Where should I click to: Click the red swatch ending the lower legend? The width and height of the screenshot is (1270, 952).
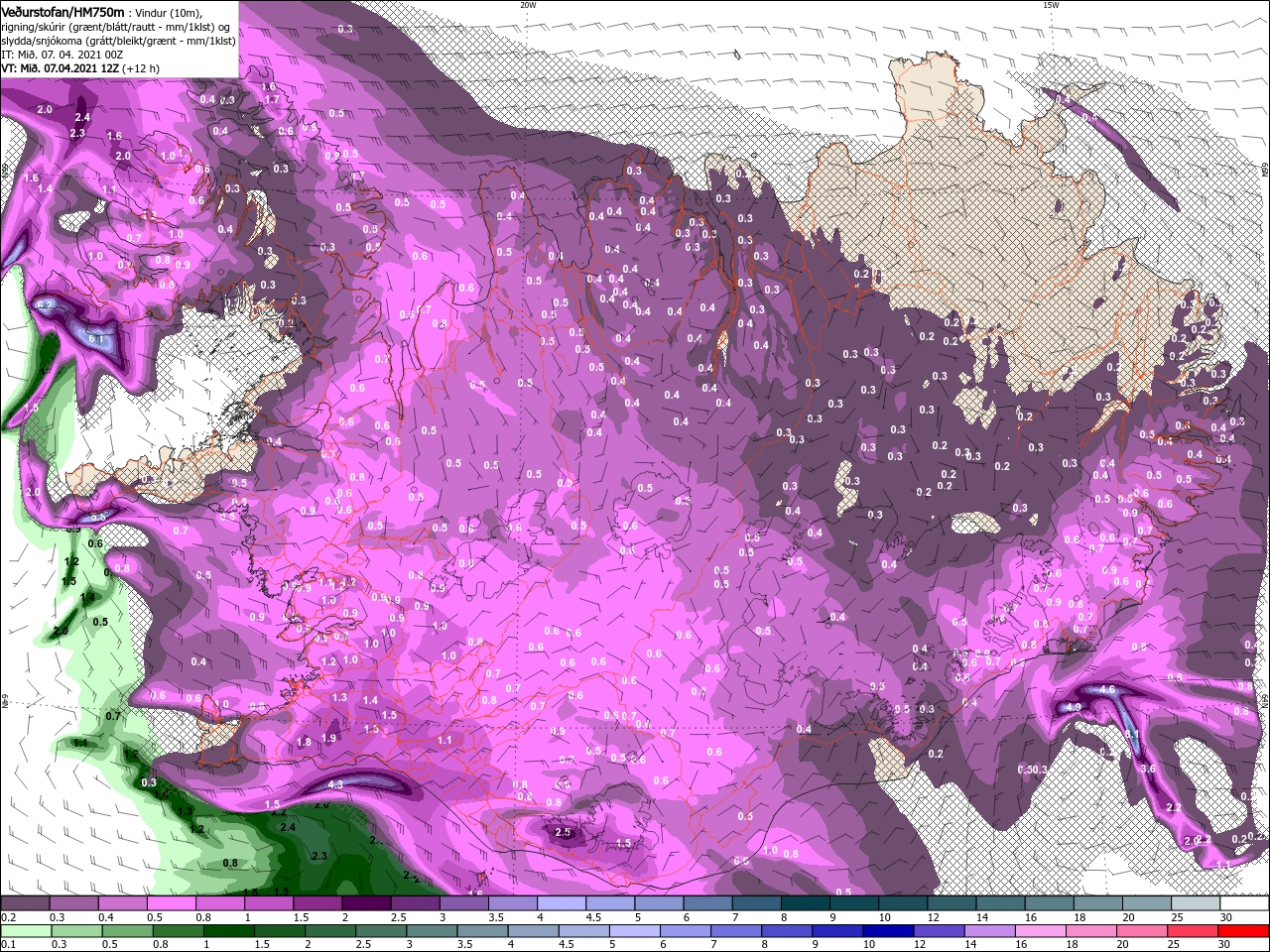pos(1244,930)
